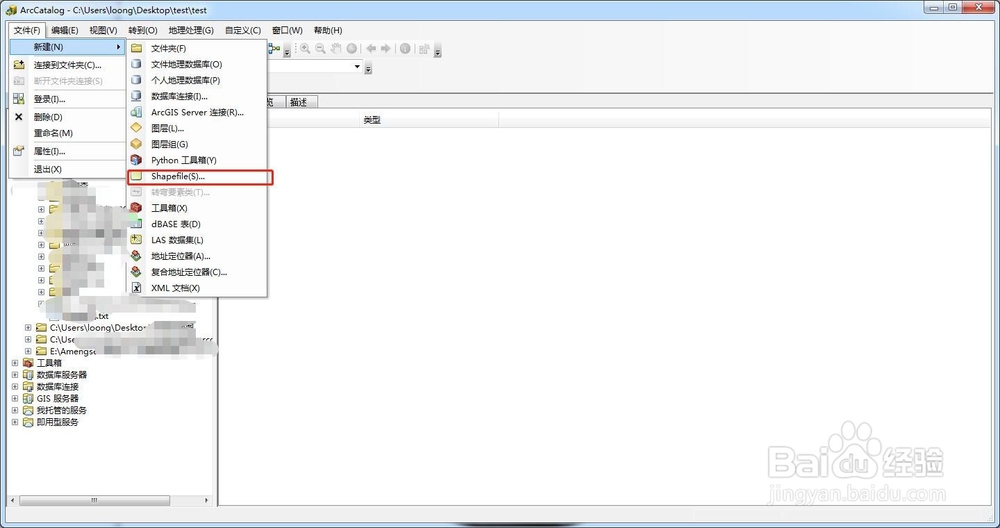Open the 帮助(H) menu

pos(328,30)
